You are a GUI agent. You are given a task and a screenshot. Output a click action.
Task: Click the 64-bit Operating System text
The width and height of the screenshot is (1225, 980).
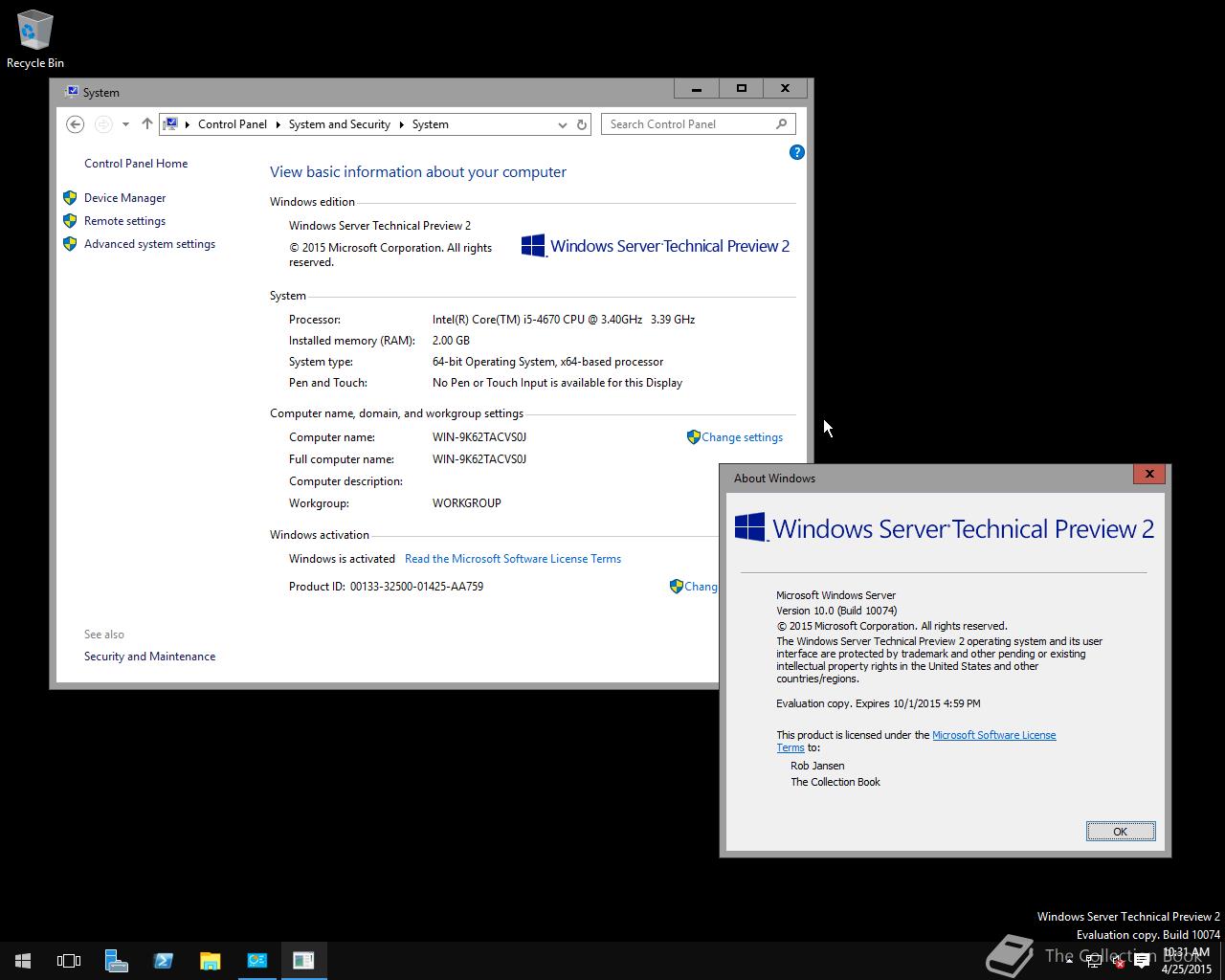[547, 362]
